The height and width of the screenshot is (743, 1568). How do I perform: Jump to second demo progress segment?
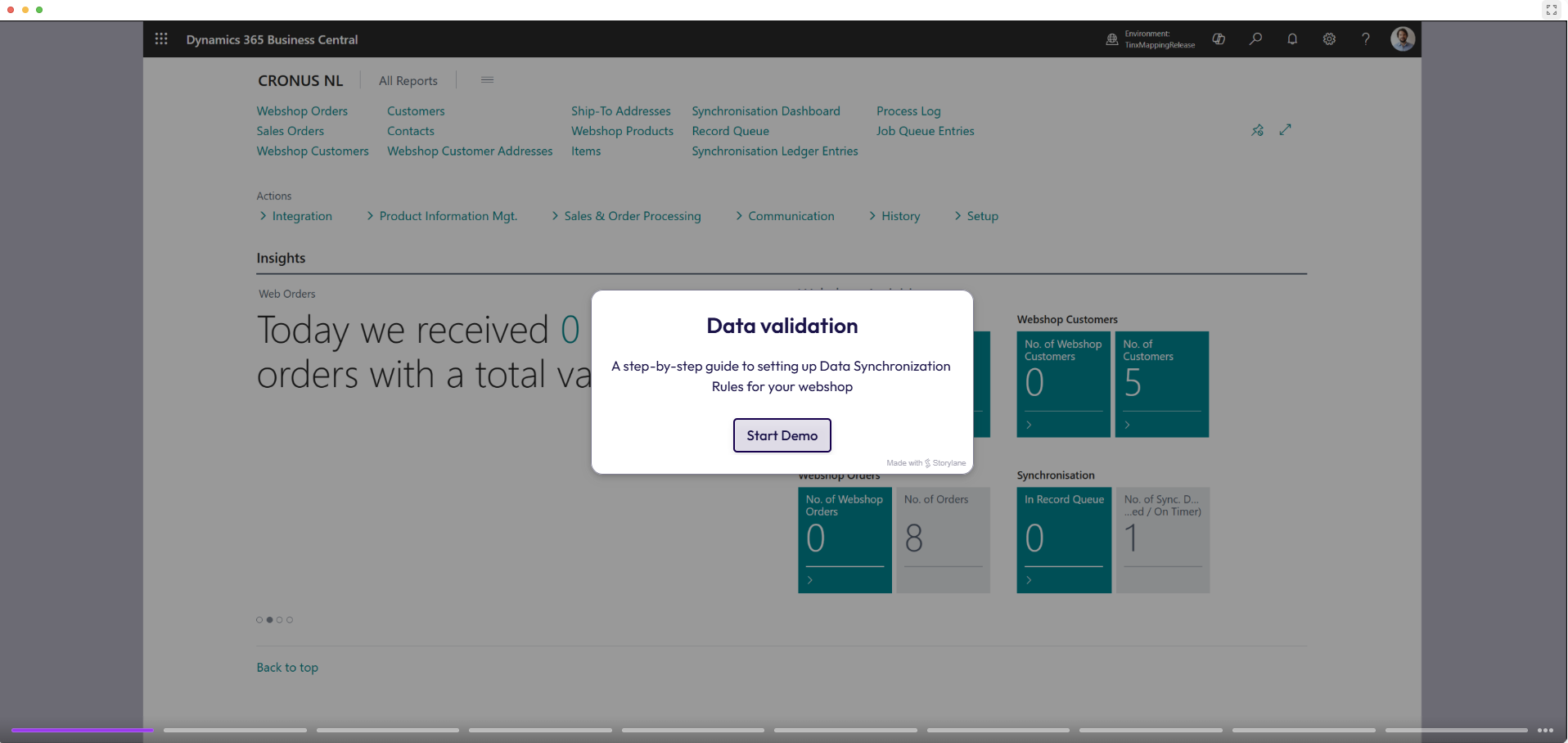[x=235, y=730]
